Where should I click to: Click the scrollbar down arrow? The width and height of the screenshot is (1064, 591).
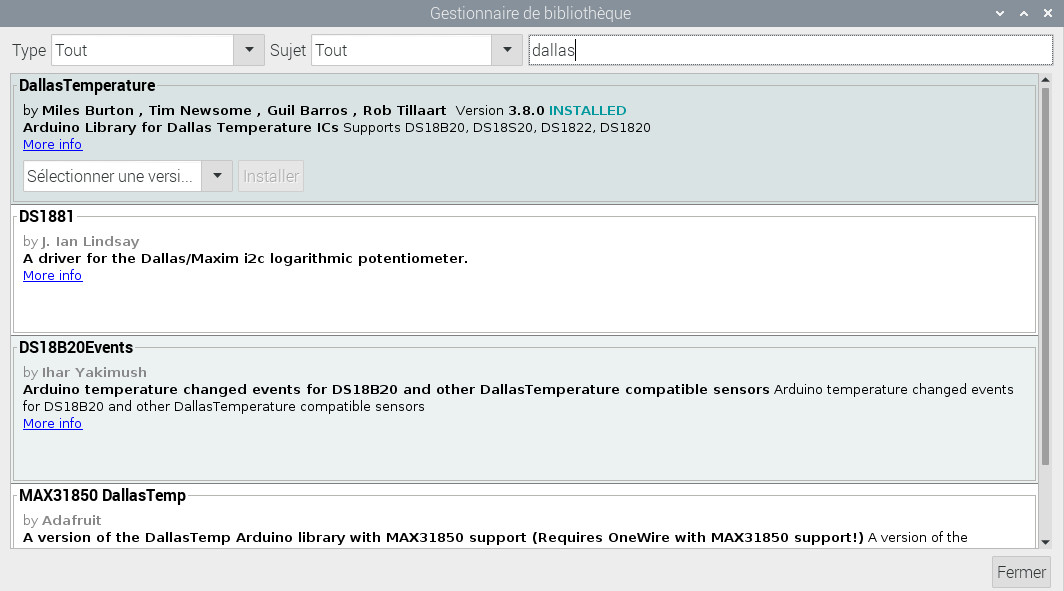click(1046, 542)
